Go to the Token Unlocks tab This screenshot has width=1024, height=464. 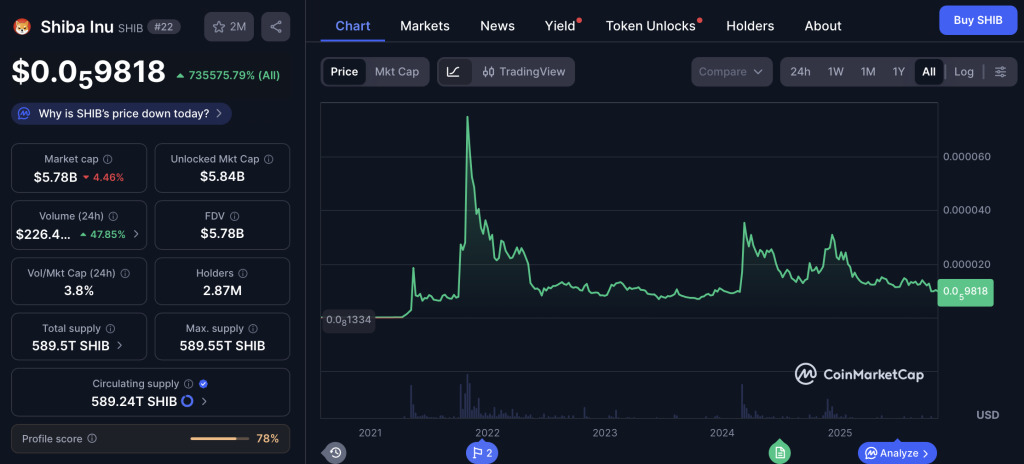pos(650,26)
